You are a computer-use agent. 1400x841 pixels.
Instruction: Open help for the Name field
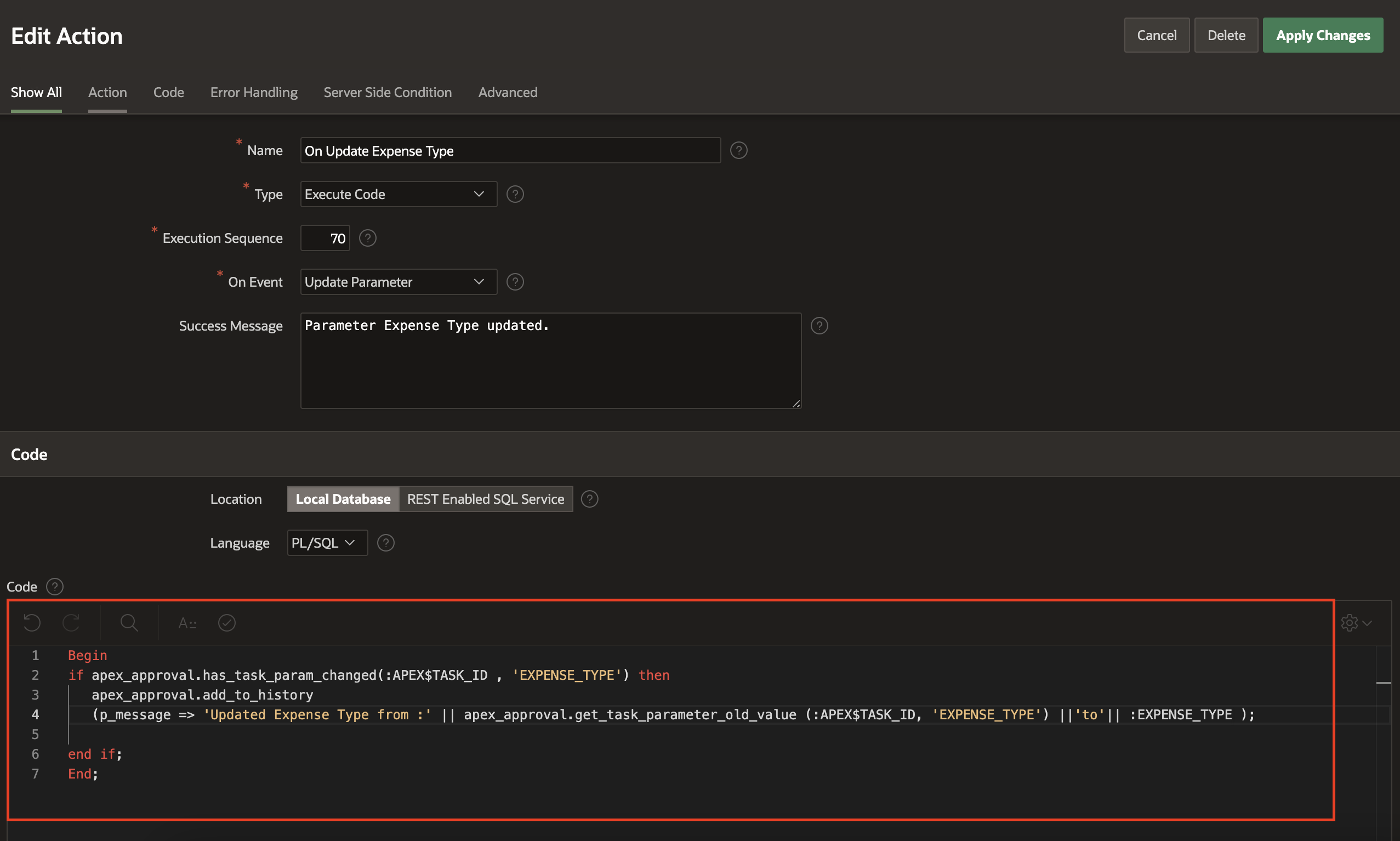click(x=738, y=150)
